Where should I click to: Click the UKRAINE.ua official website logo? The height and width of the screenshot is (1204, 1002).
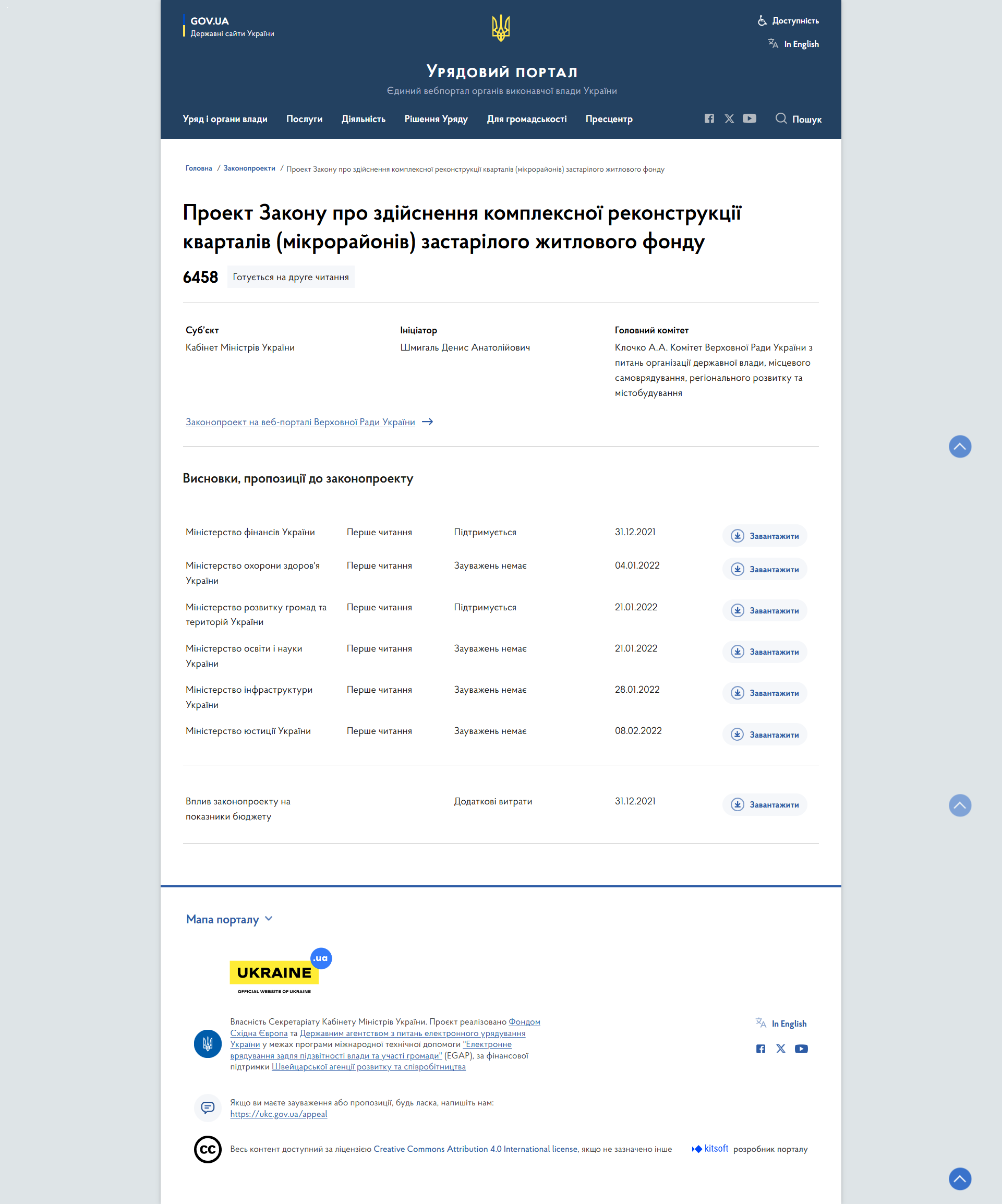(280, 972)
